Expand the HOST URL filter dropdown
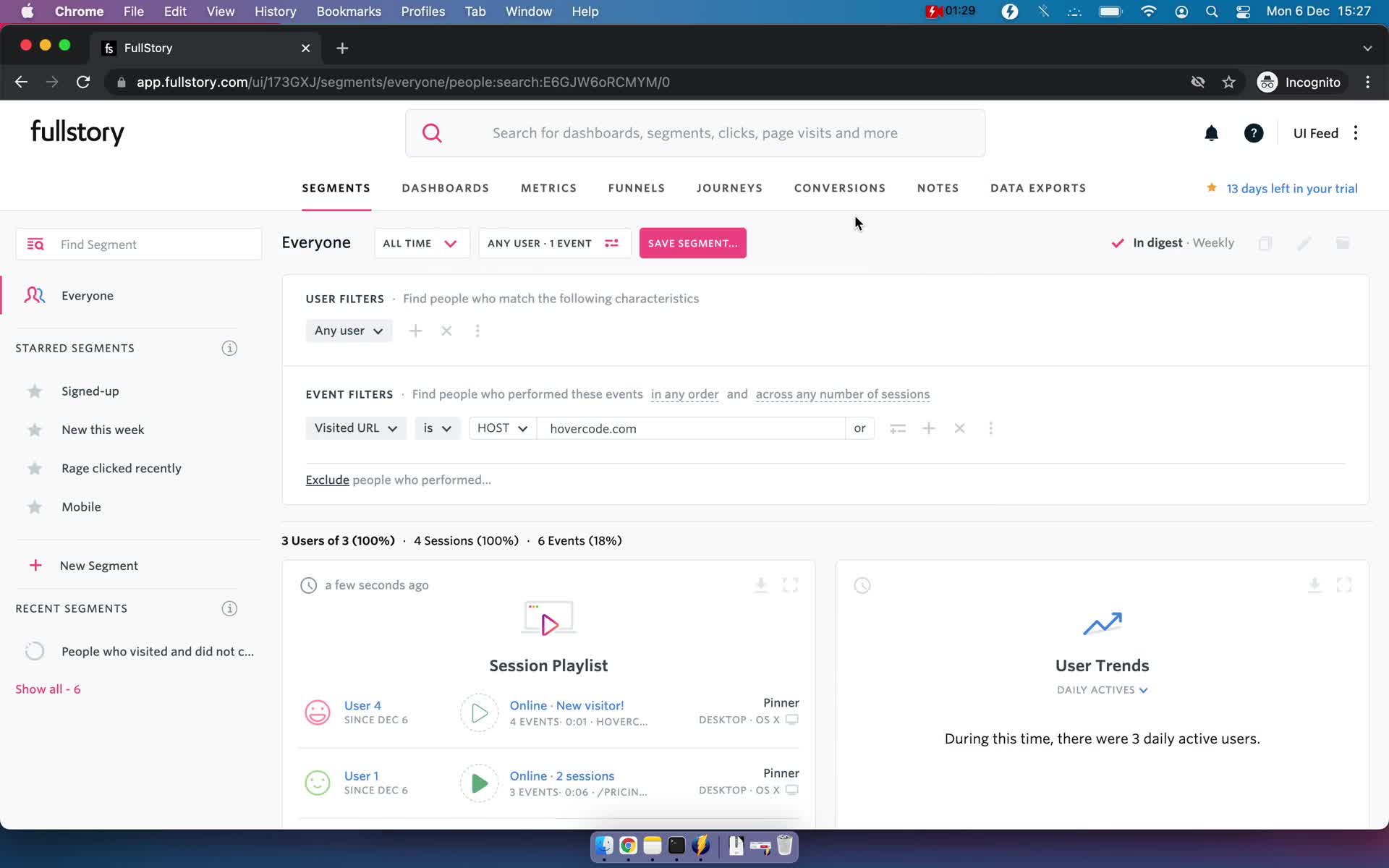 click(x=501, y=428)
